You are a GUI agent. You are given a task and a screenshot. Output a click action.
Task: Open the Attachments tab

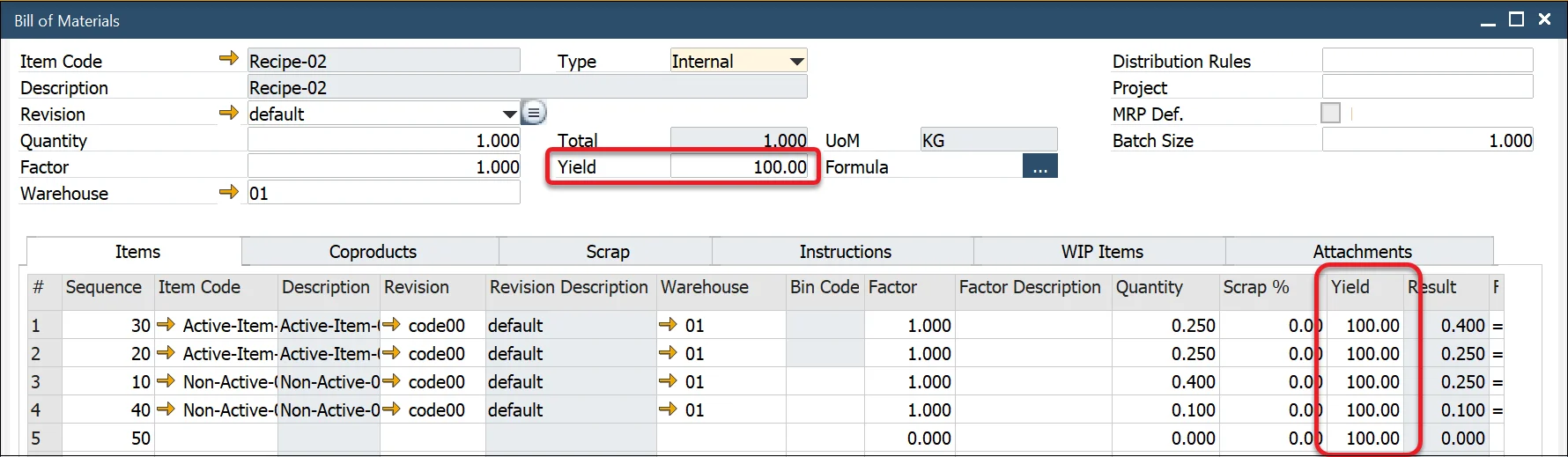1361,252
